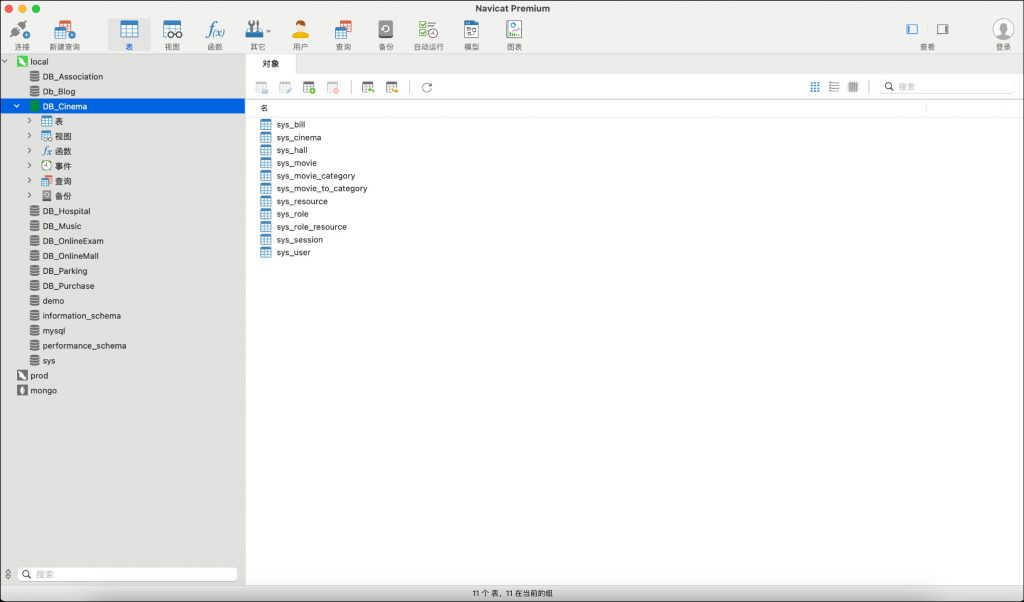The image size is (1024, 602).
Task: Click the sidebar search field at the bottom
Action: pyautogui.click(x=132, y=574)
